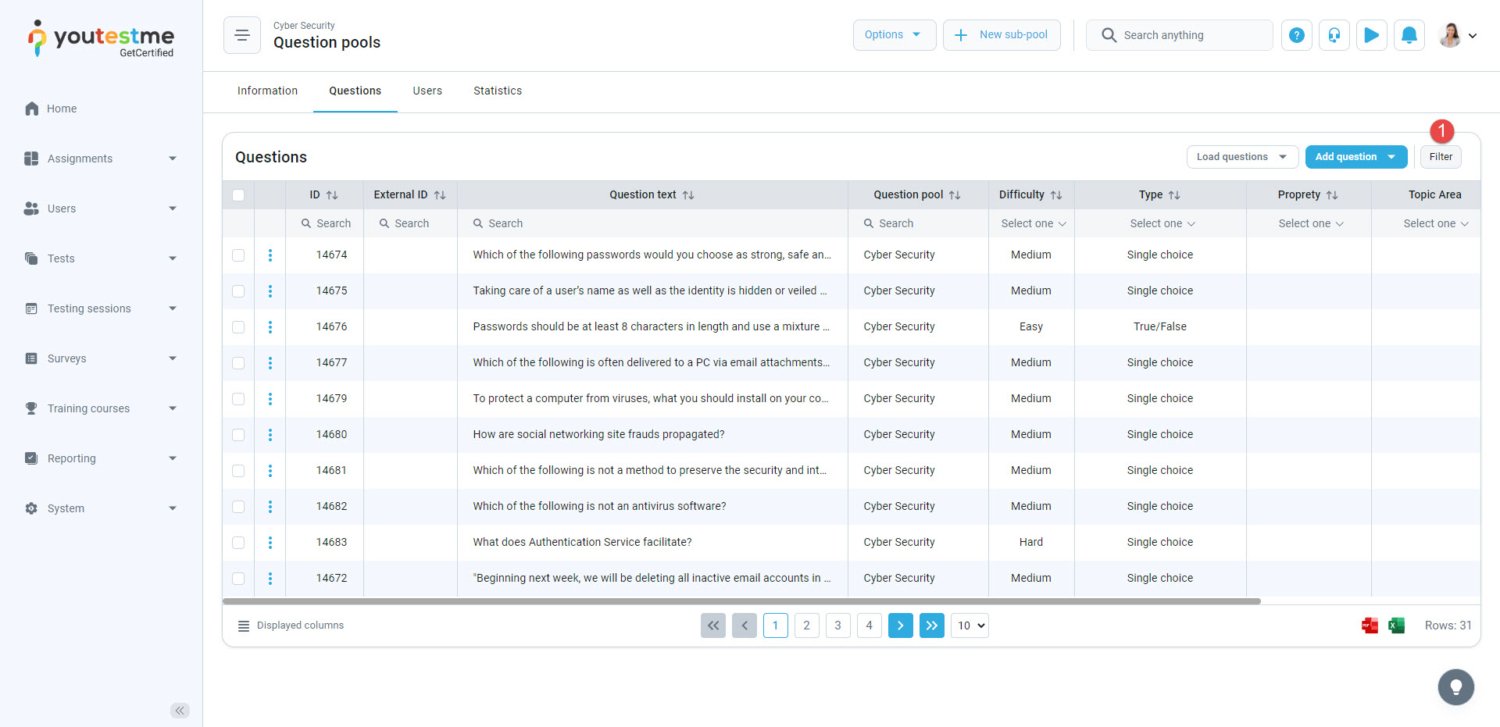Screen dimensions: 1500x727
Task: Open the Difficulty filter dropdown
Action: point(1033,224)
